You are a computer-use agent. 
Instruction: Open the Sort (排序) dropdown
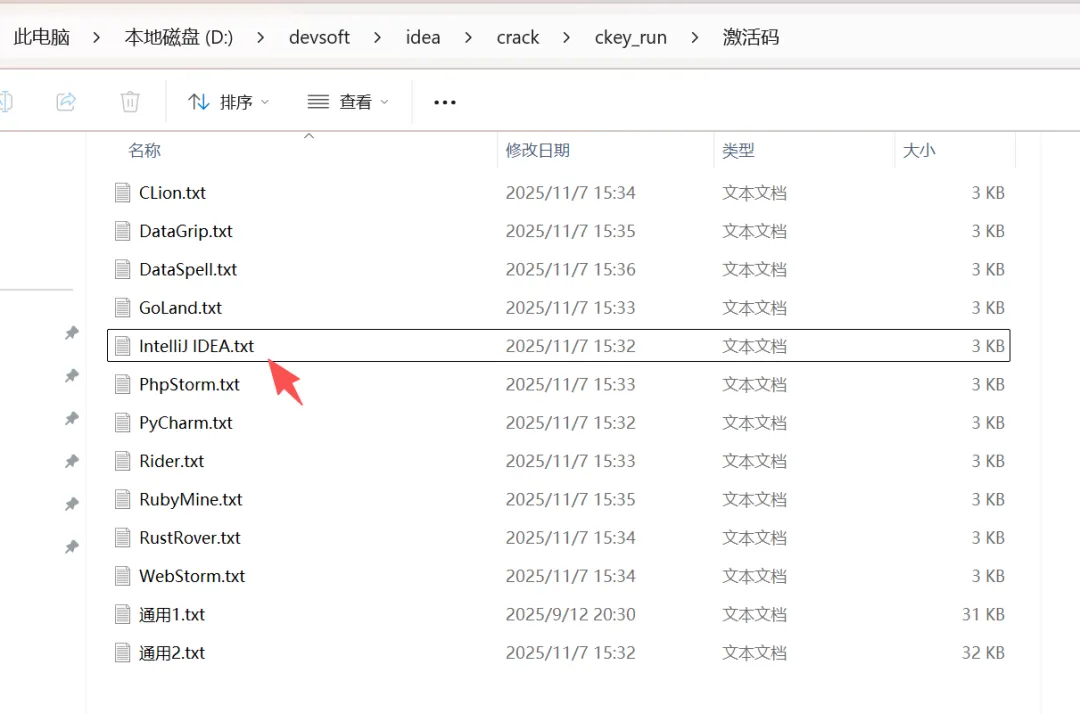(228, 102)
